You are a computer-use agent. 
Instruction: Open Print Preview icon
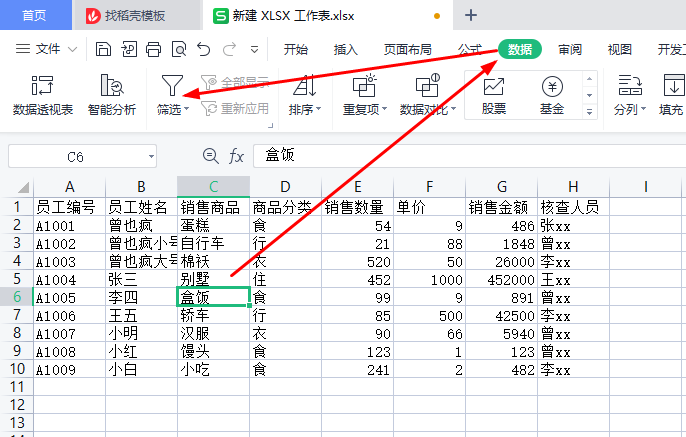[x=179, y=49]
